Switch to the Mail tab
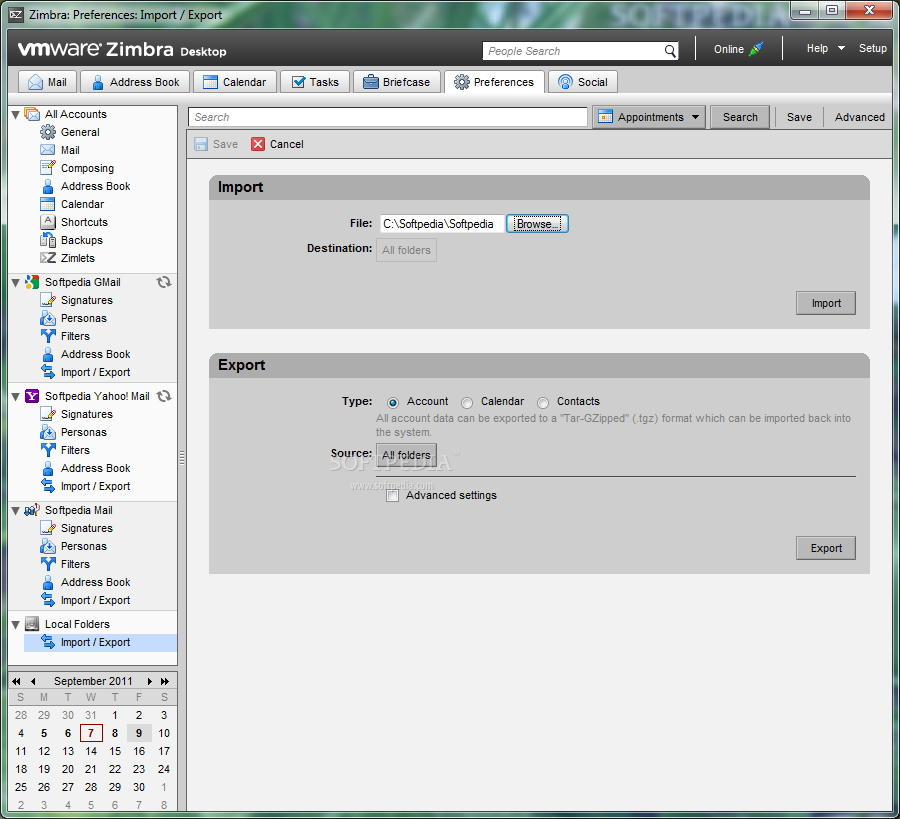The height and width of the screenshot is (819, 900). tap(48, 82)
